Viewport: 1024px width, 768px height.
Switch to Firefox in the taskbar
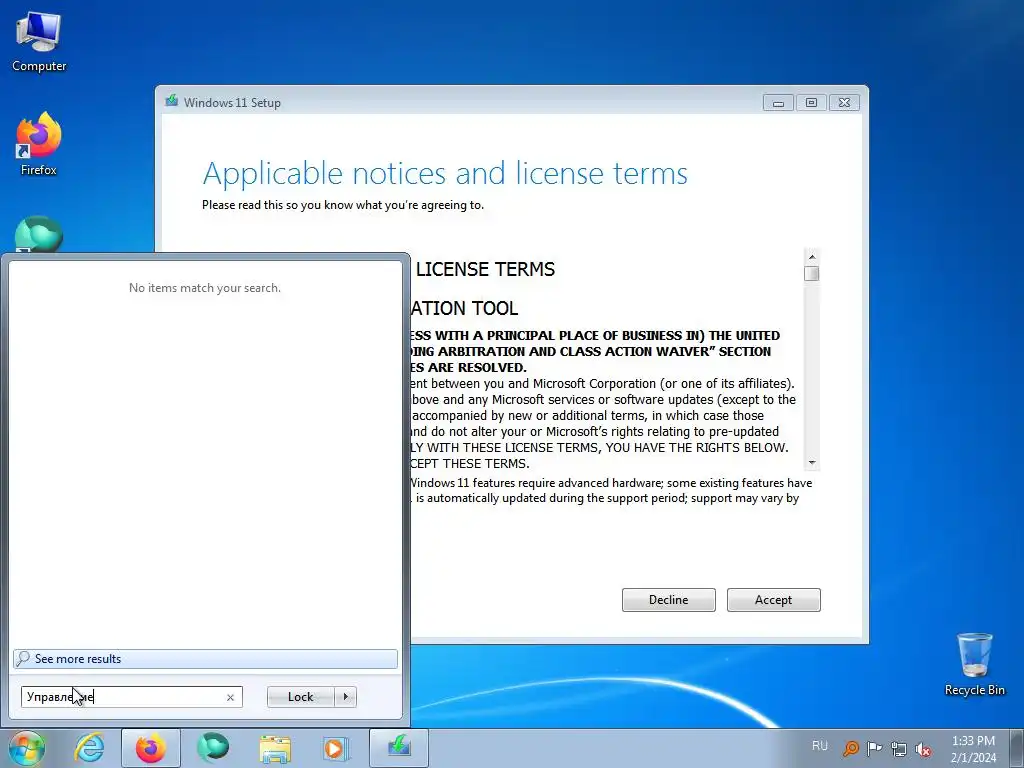(x=151, y=748)
